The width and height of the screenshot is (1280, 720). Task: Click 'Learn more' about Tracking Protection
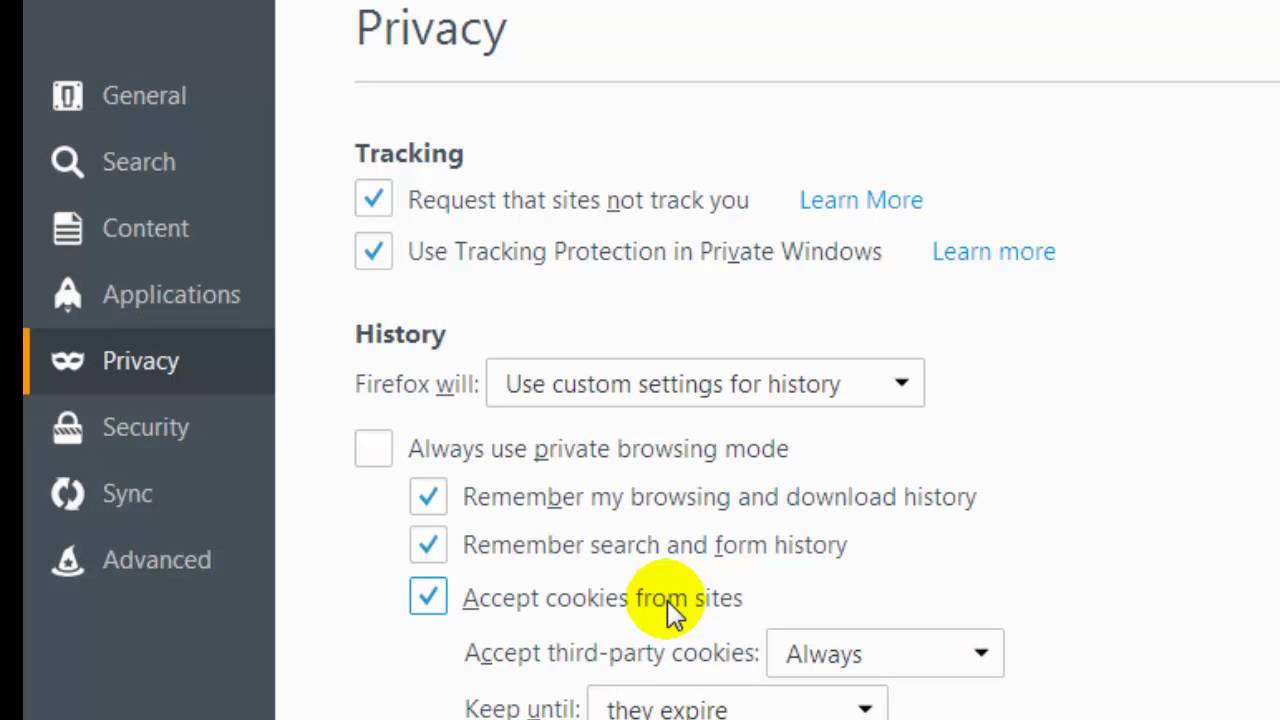[x=993, y=251]
